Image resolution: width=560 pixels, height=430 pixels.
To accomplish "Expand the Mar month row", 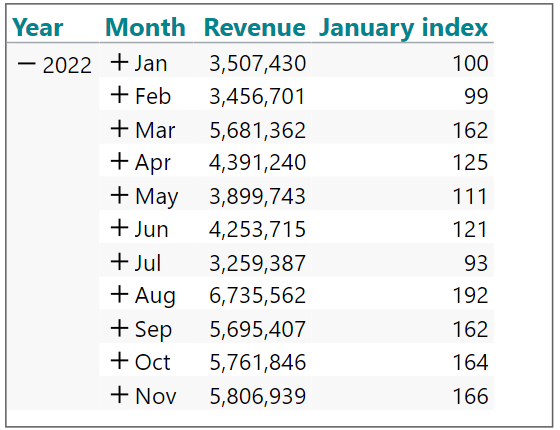I will coord(119,129).
